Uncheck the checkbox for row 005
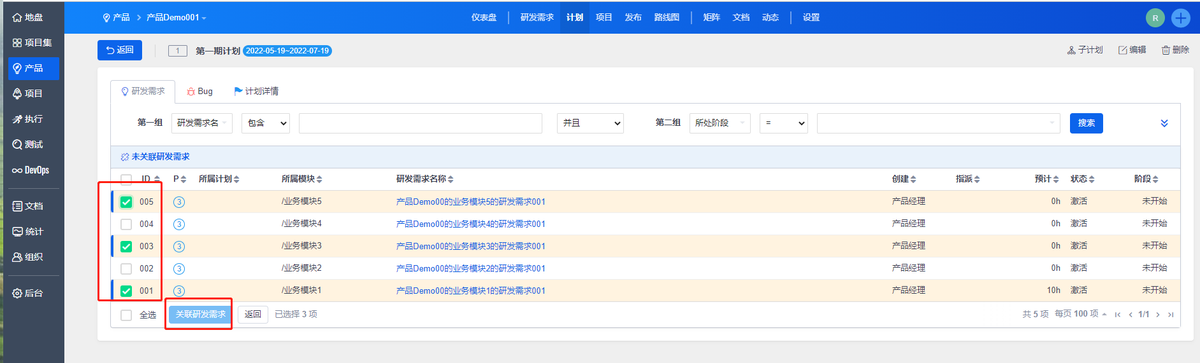This screenshot has width=1200, height=363. pyautogui.click(x=126, y=202)
